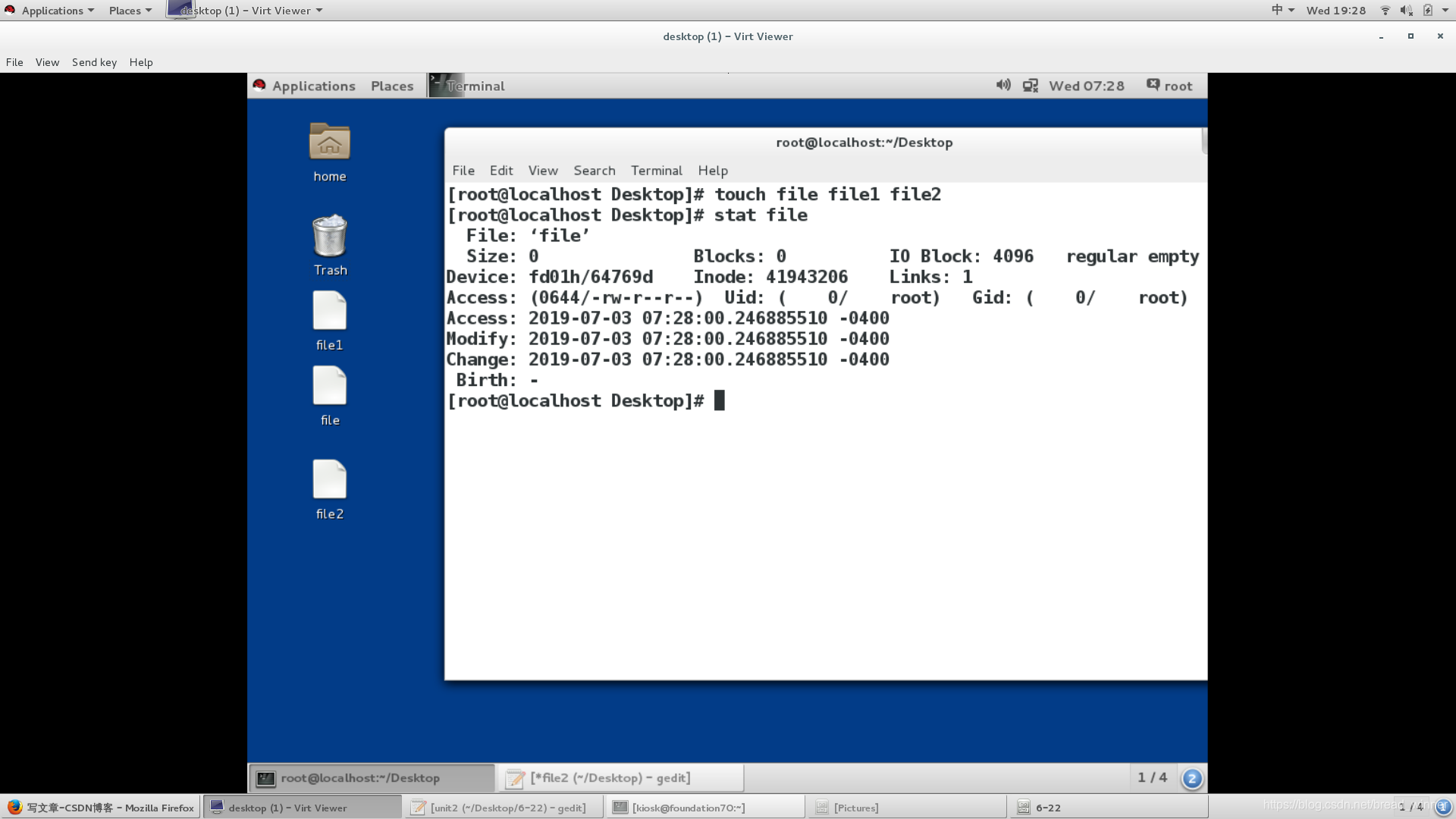The height and width of the screenshot is (819, 1456).
Task: Click the host workspace switcher icon
Action: point(1443,807)
